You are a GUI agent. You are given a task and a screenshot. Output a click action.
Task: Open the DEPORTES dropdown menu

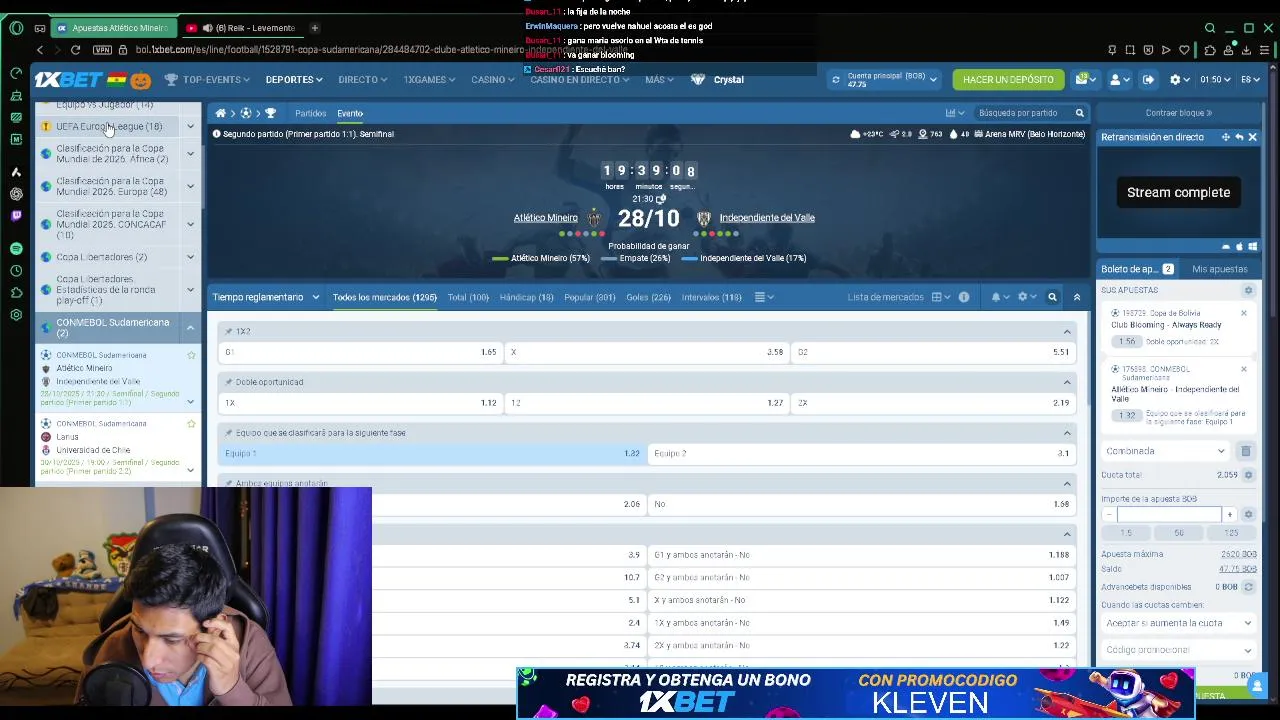293,79
